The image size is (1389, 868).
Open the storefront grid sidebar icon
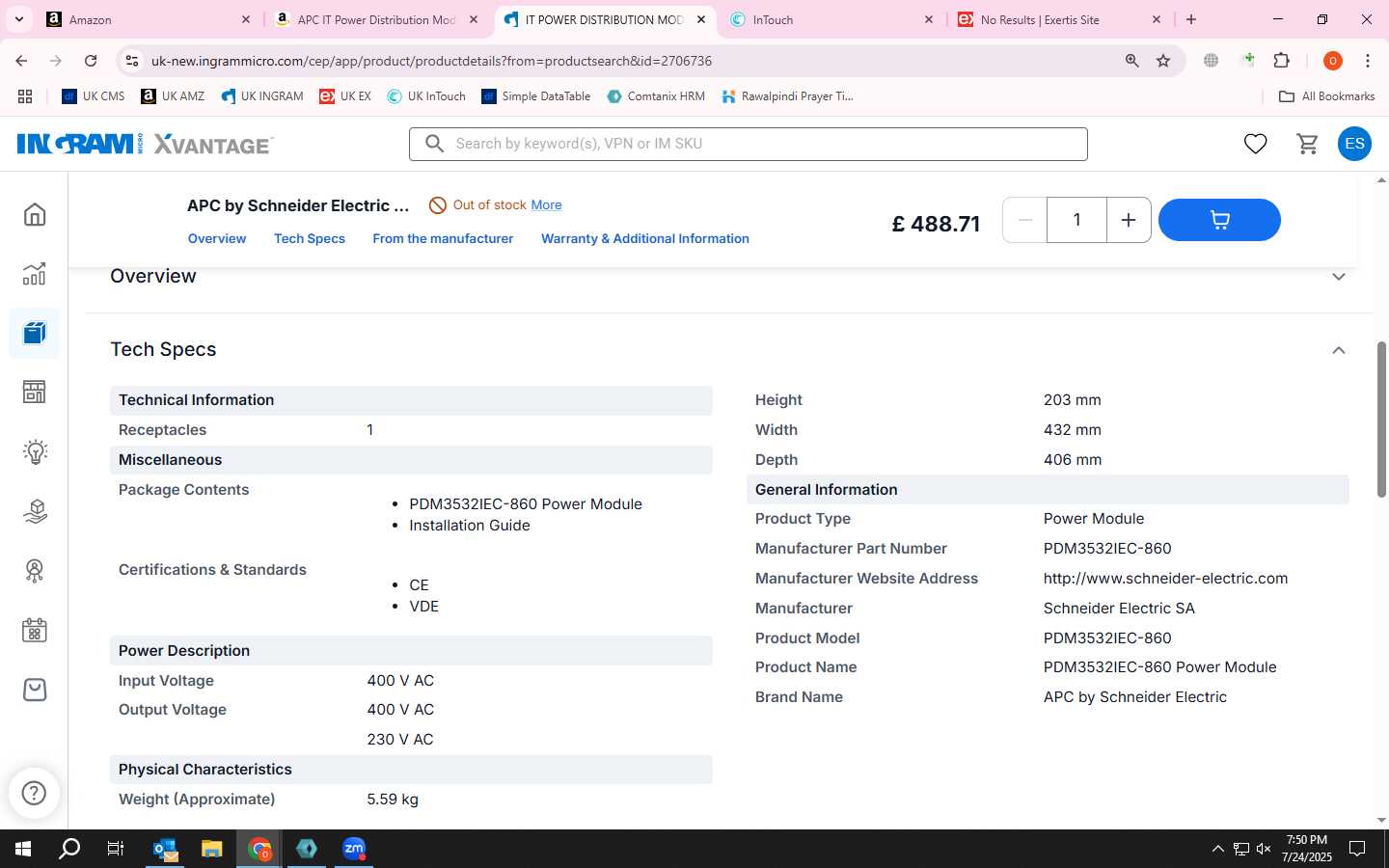pos(35,392)
